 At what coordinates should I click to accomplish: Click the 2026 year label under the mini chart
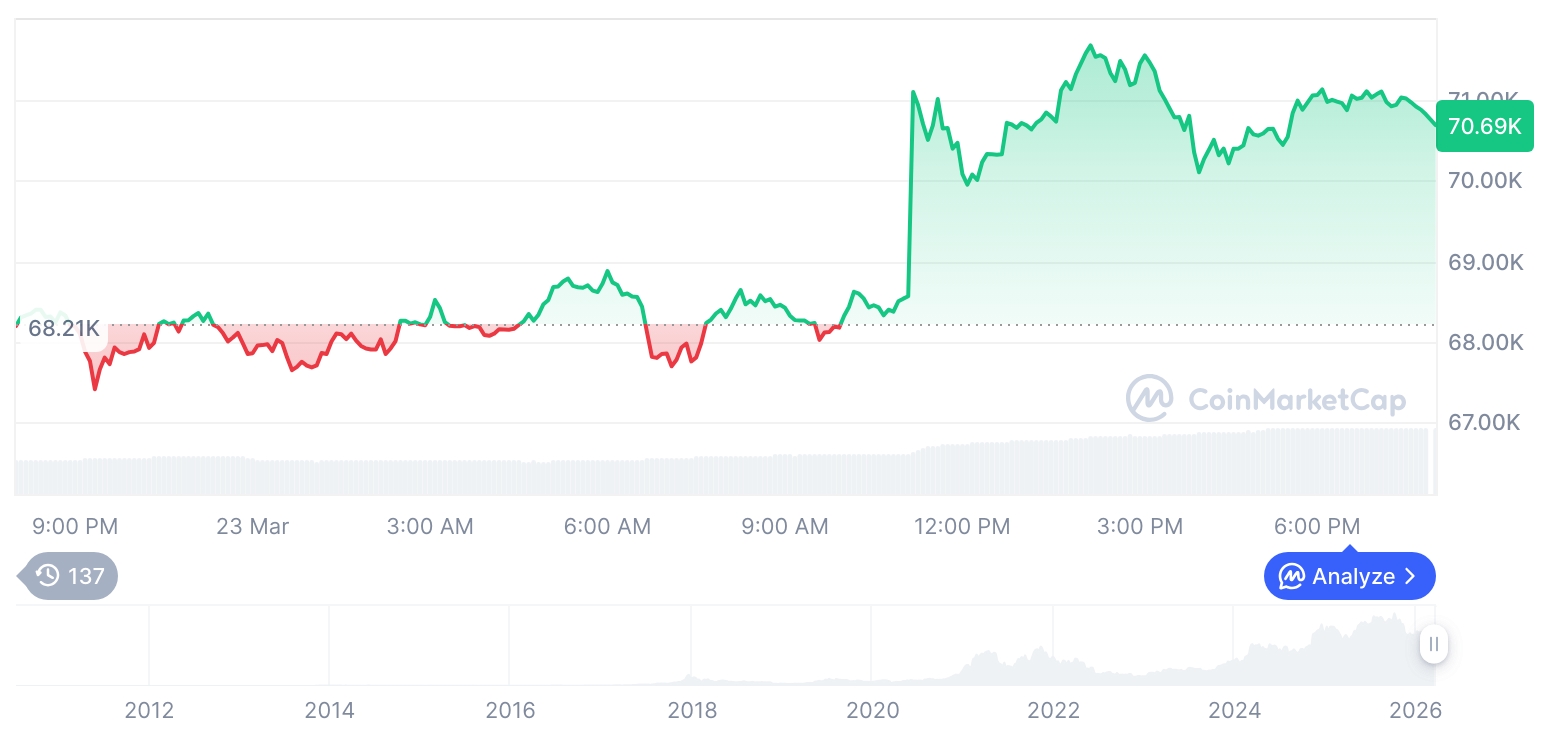coord(1416,710)
